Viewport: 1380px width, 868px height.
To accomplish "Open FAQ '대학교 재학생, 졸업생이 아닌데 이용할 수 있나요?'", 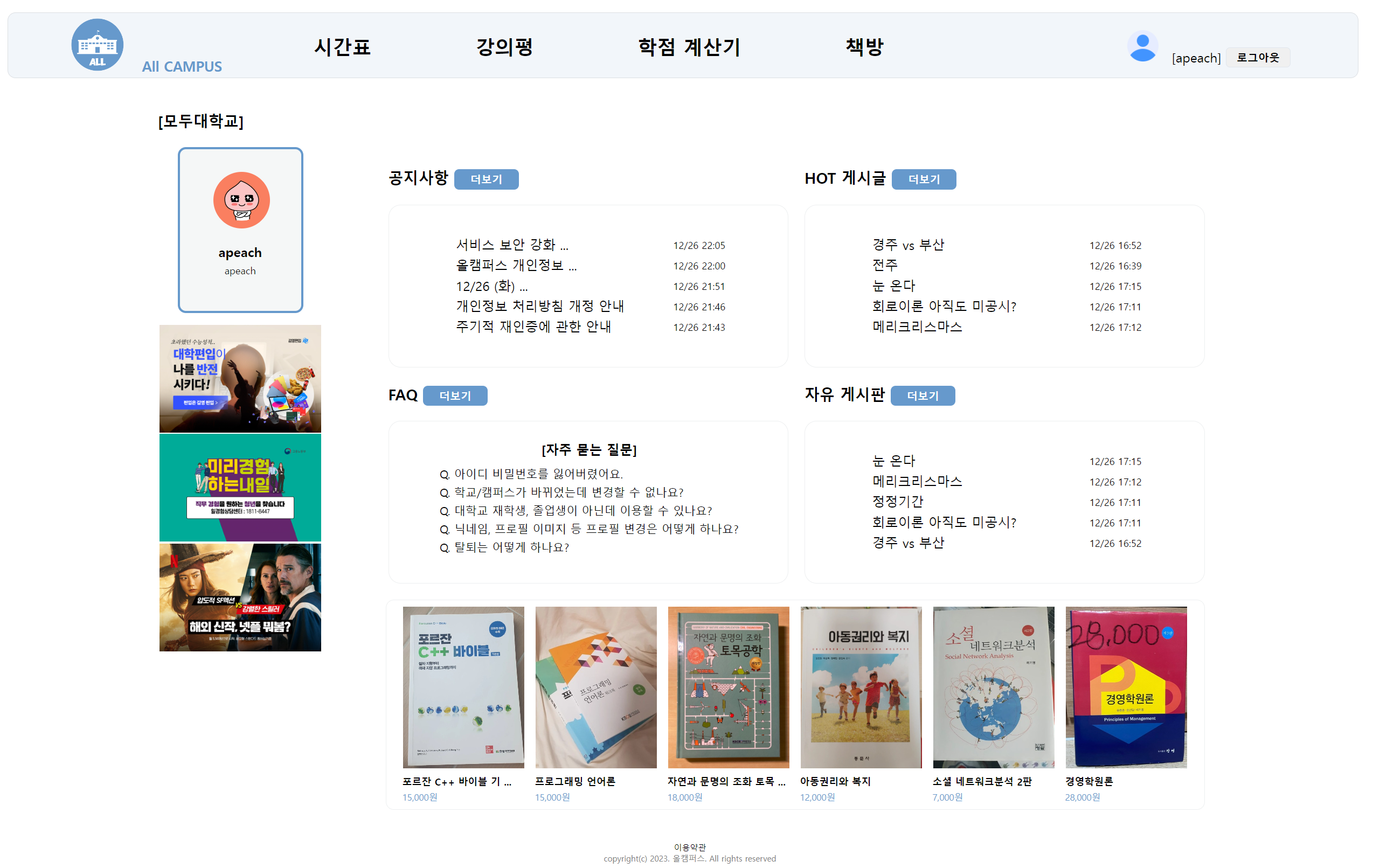I will (576, 510).
